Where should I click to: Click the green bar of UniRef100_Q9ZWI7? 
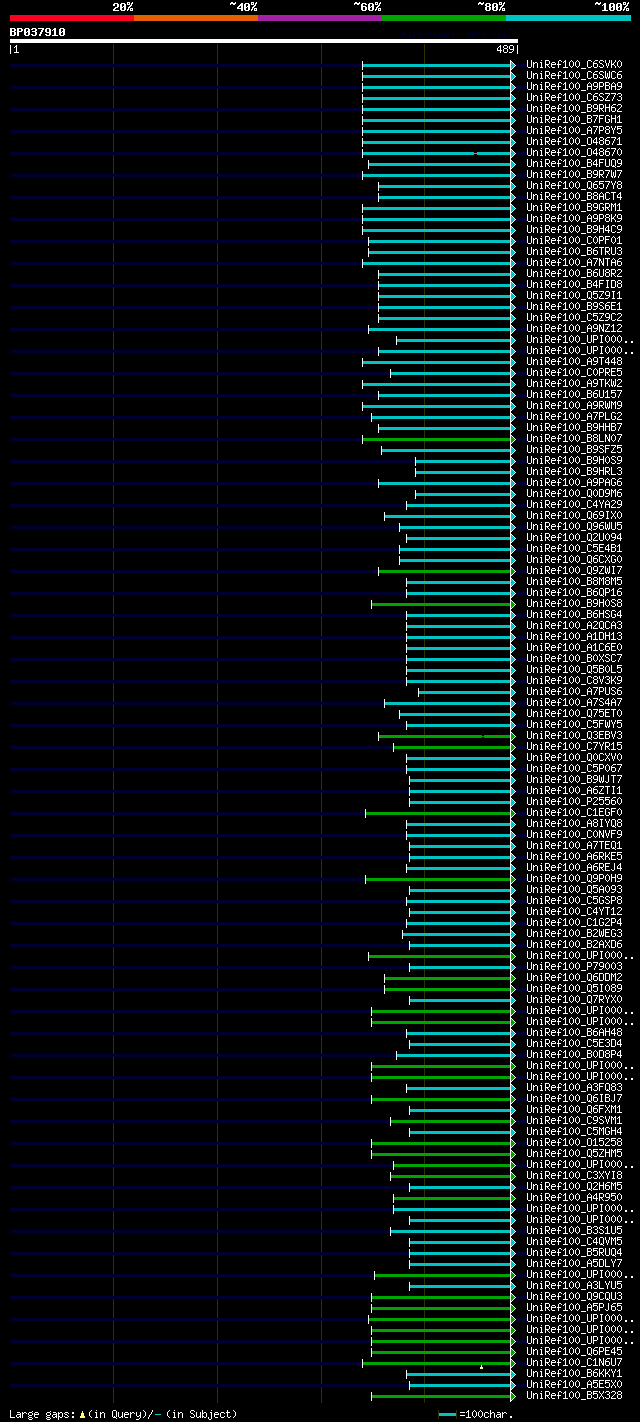[x=446, y=570]
